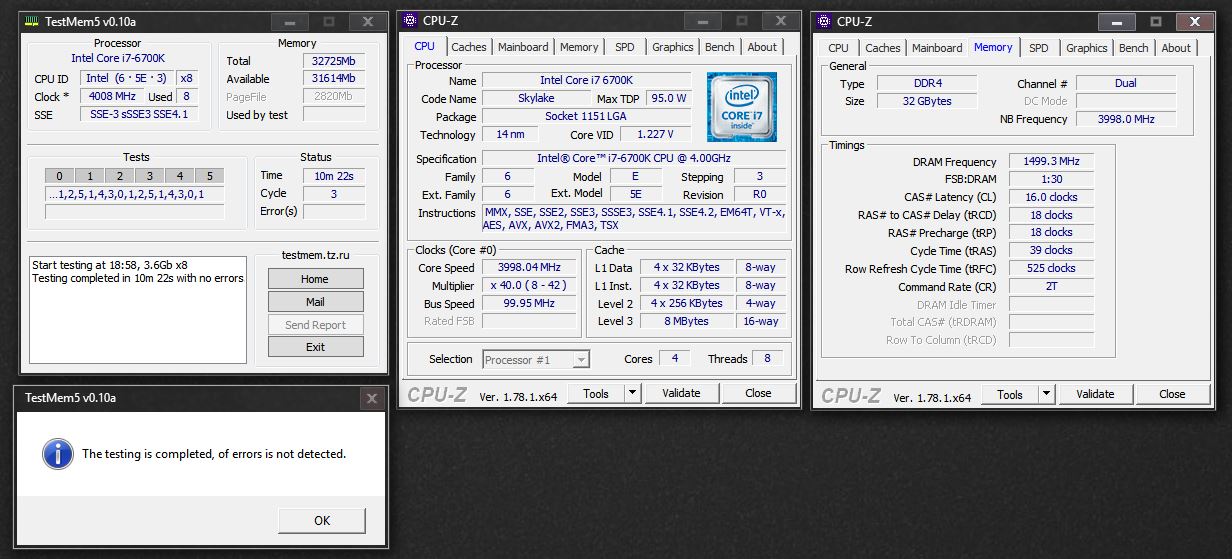Click the tRFC 525 clocks value
The image size is (1232, 559).
(x=1051, y=268)
